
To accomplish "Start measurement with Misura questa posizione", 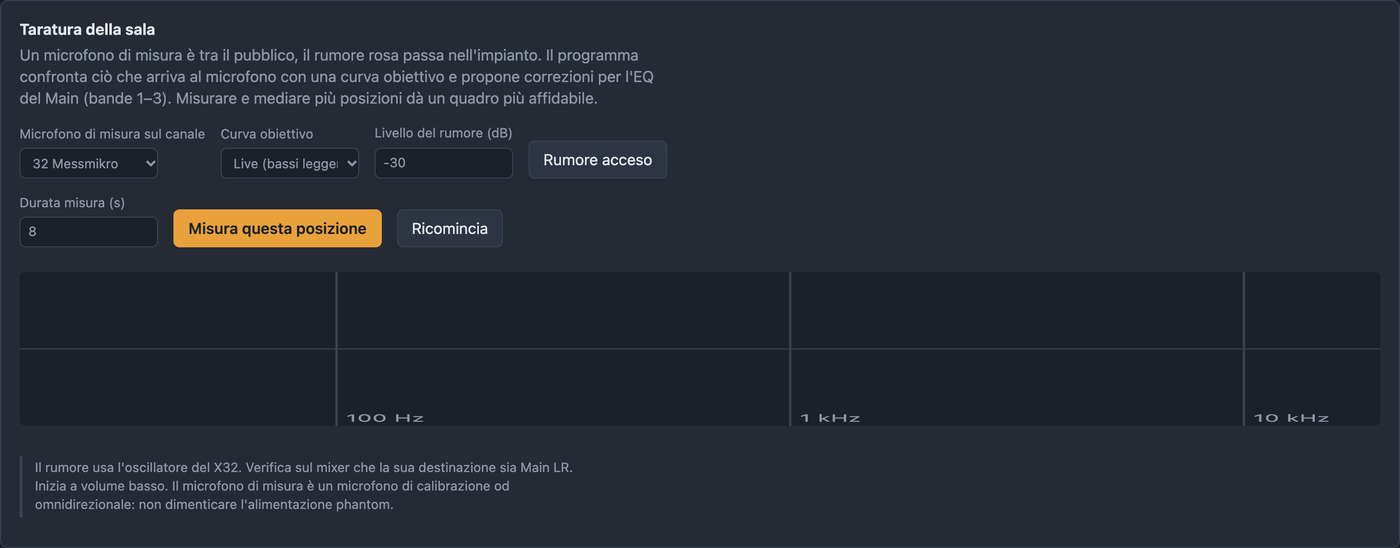I will (x=277, y=228).
